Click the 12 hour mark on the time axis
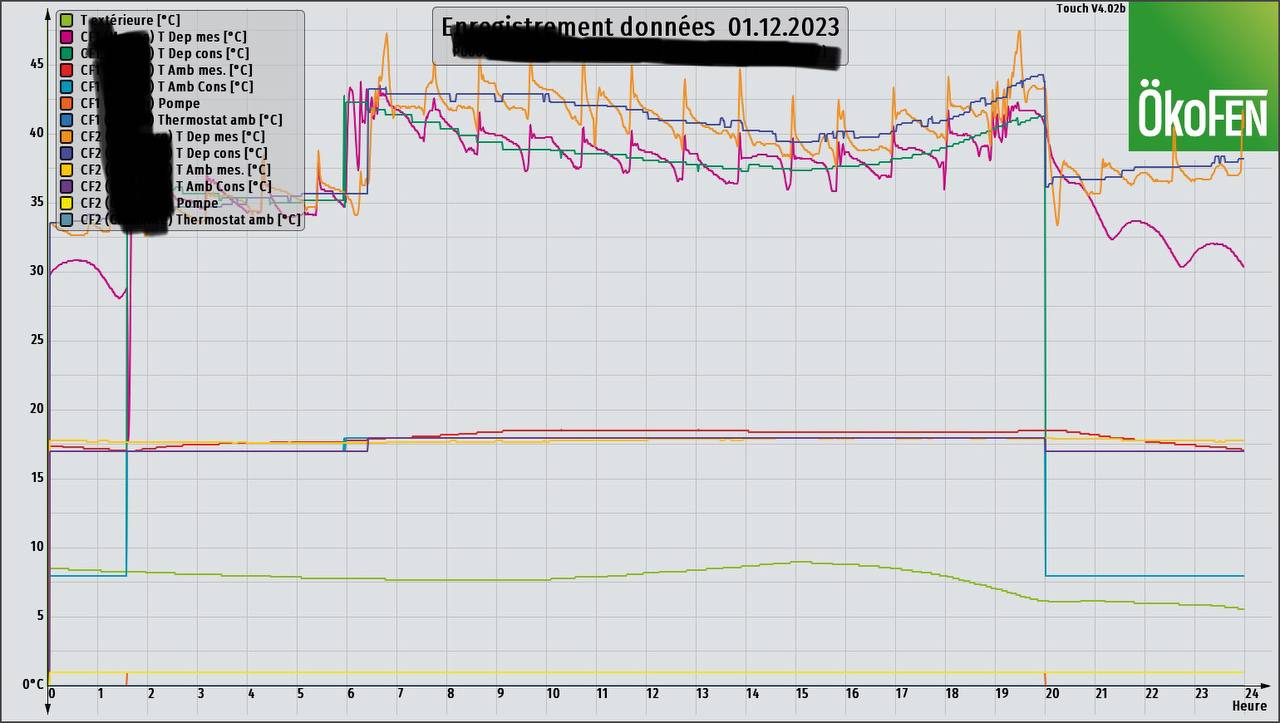 point(652,694)
